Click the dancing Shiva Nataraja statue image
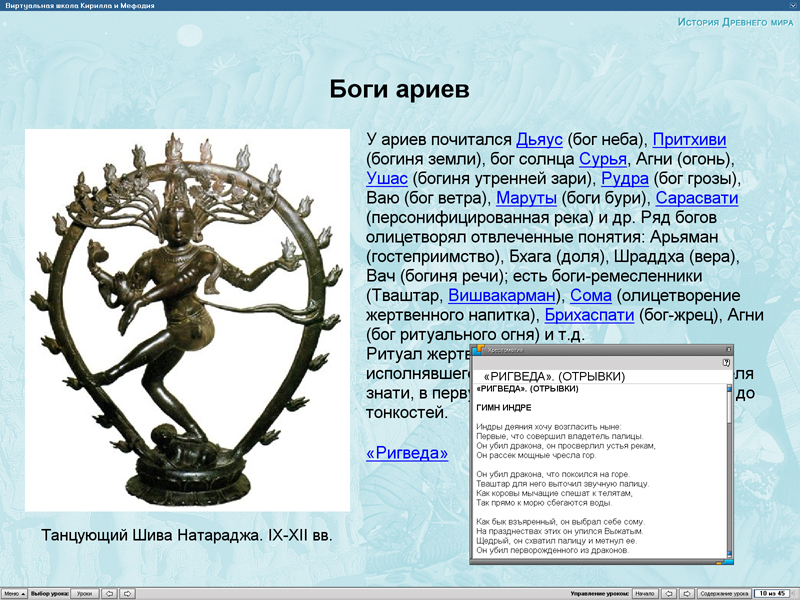The image size is (800, 600). 187,320
